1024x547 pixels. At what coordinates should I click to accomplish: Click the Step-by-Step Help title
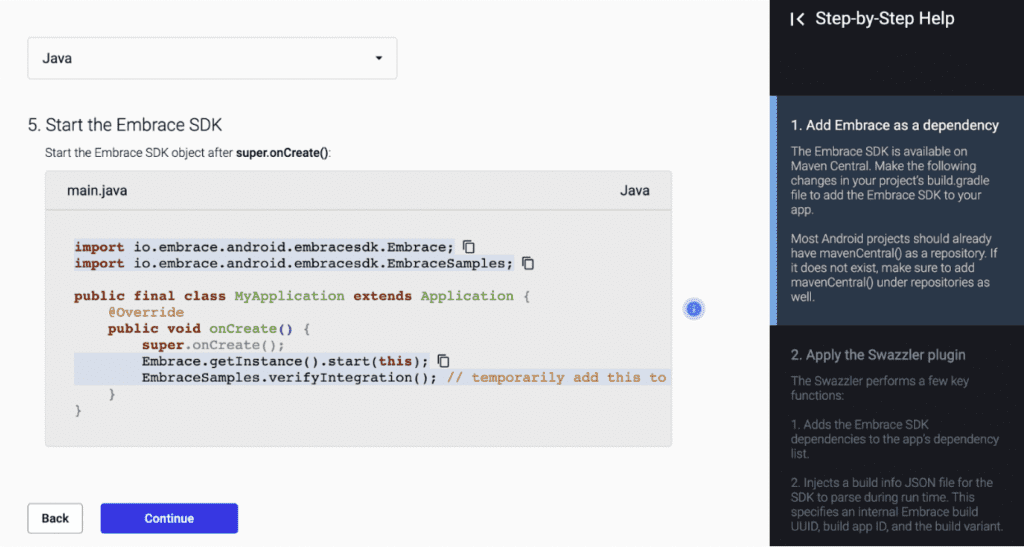pos(884,19)
